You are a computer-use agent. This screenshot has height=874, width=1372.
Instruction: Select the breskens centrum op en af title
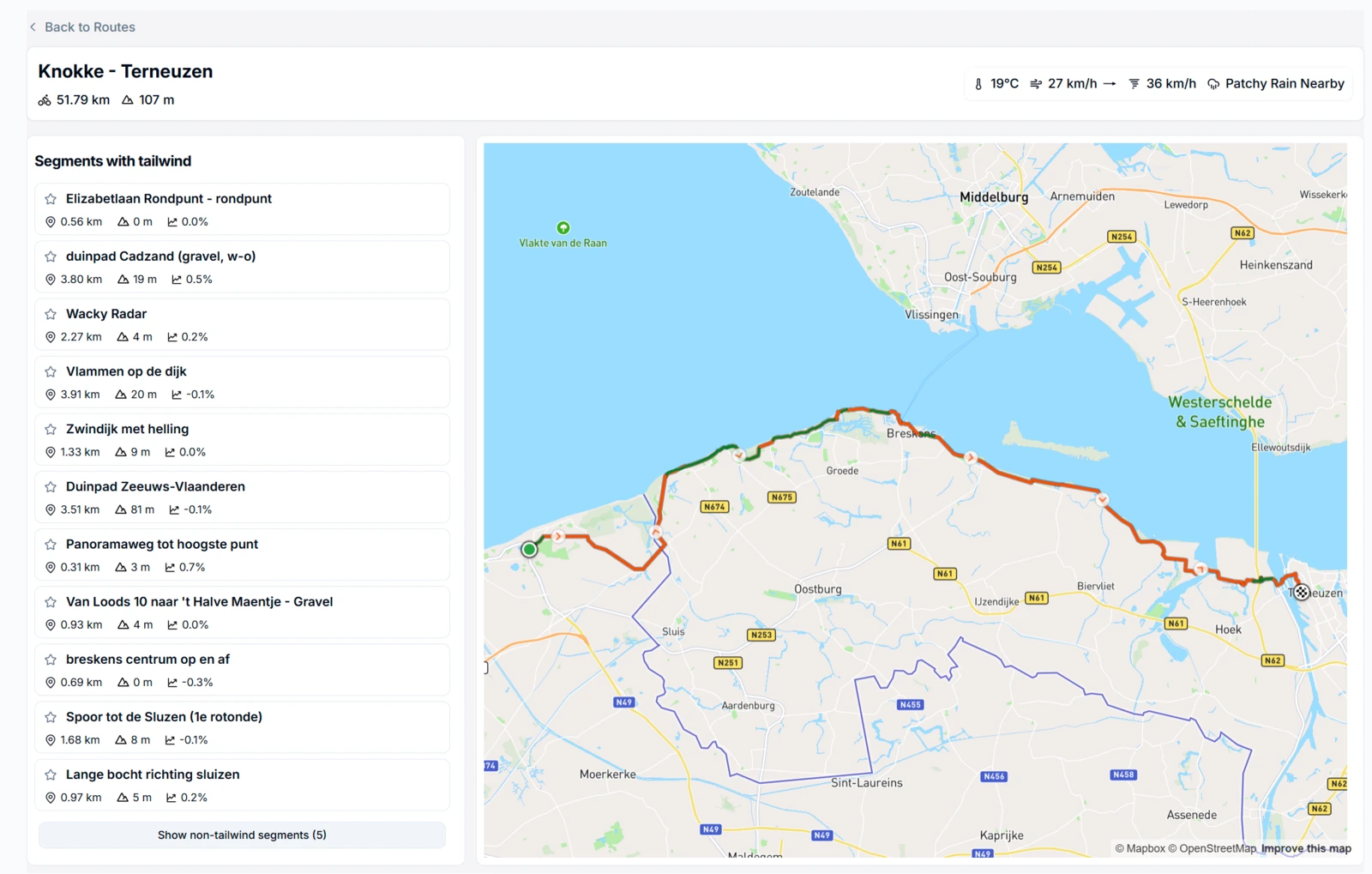coord(147,659)
